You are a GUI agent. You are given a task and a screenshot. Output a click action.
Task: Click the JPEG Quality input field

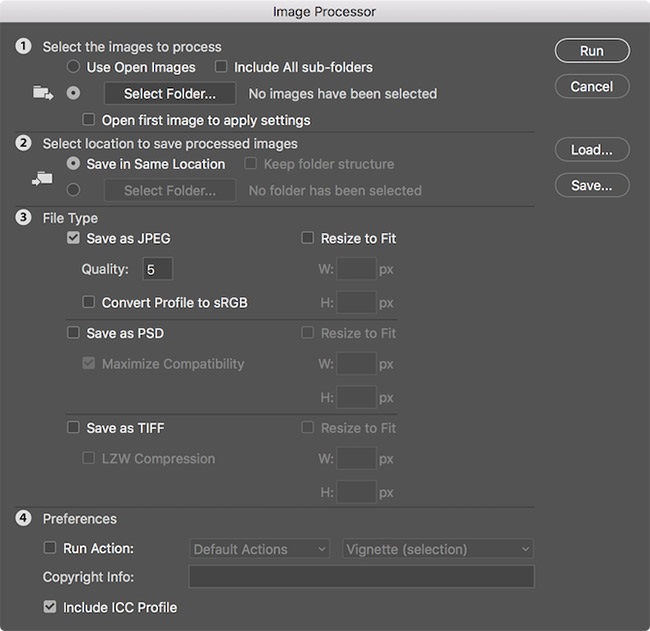coord(157,269)
